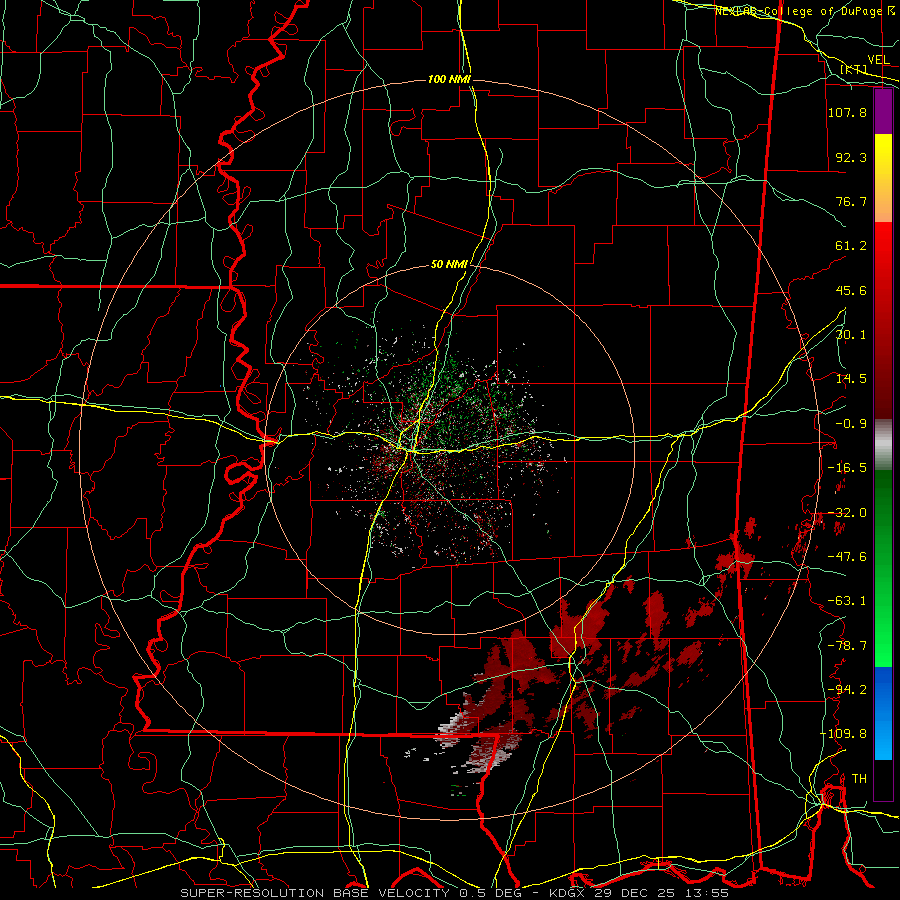The image size is (900, 900).
Task: Click the VEL legend title
Action: coord(878,60)
